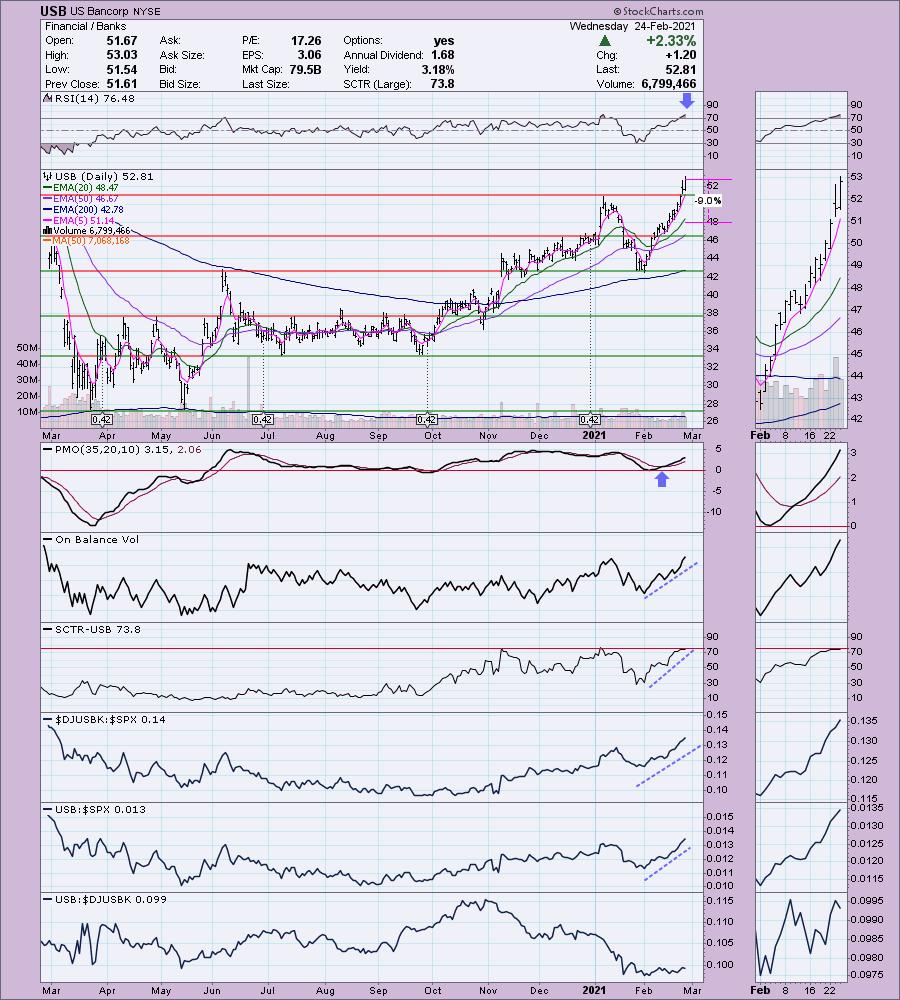Click the zoomed On Balance Vol thumbnail
This screenshot has height=1000, width=900.
coord(801,577)
